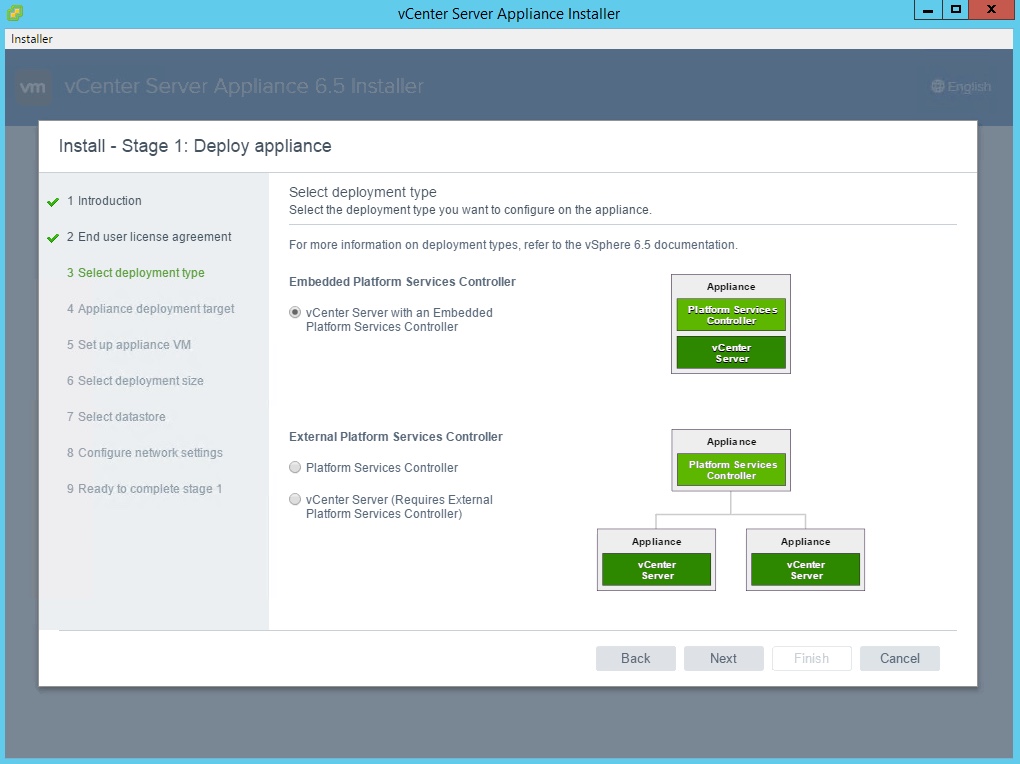The width and height of the screenshot is (1020, 764).
Task: Select vCenter Server with Embedded PSC option
Action: (295, 313)
